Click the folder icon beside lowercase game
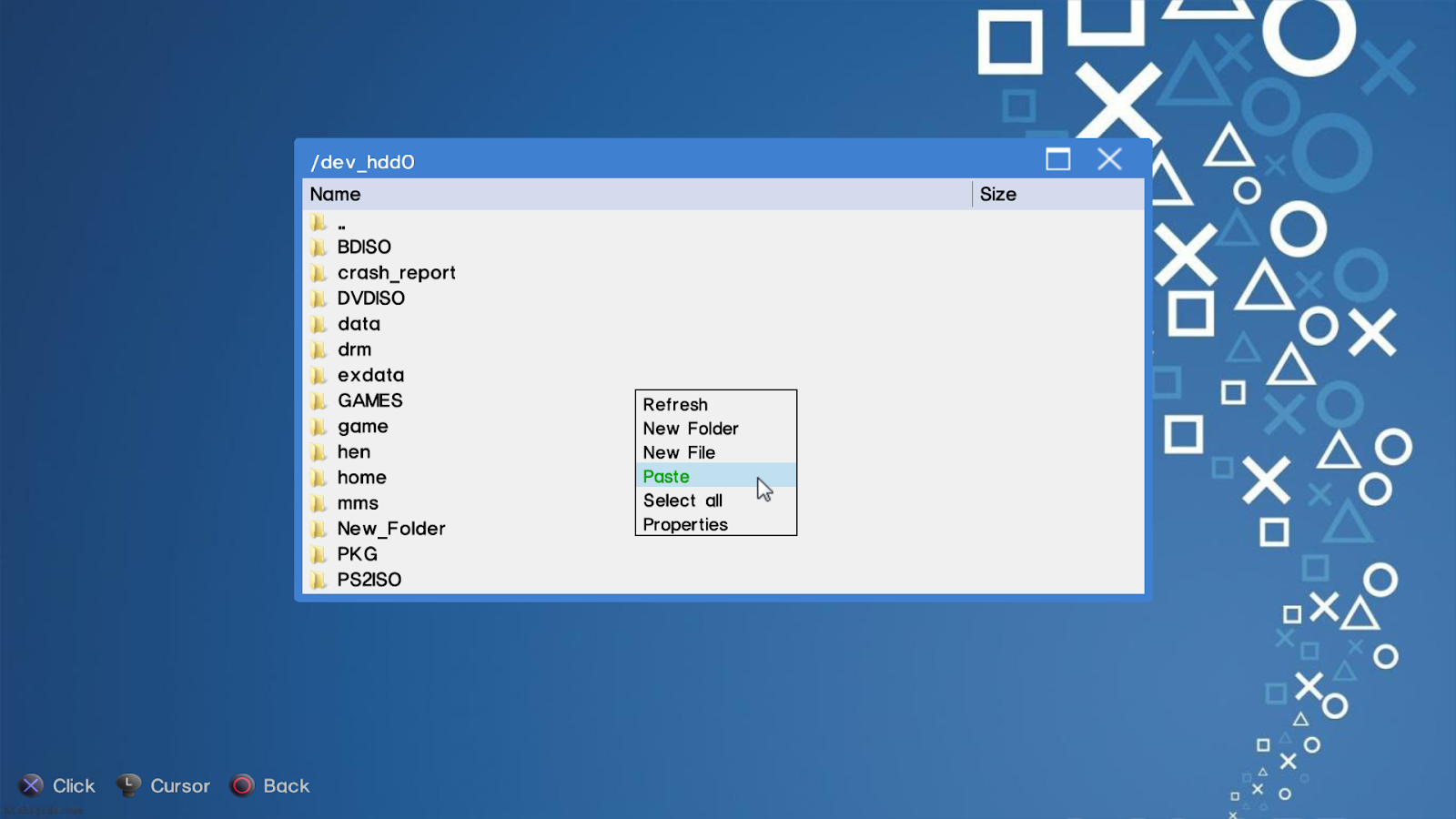This screenshot has height=819, width=1456. pos(318,426)
